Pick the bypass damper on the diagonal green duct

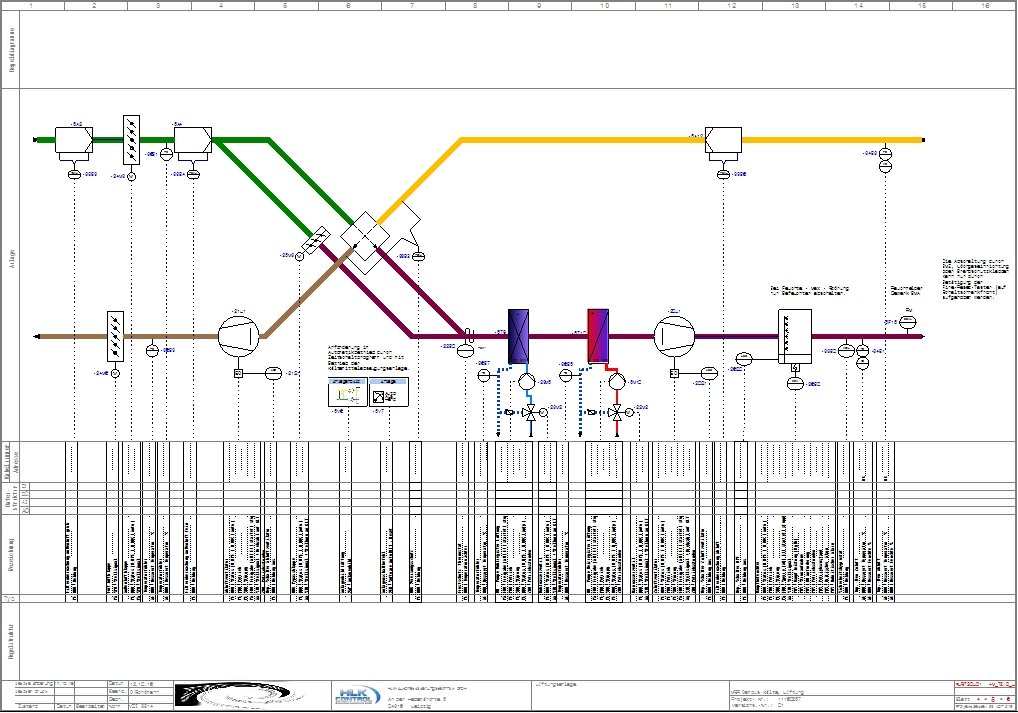pyautogui.click(x=317, y=240)
